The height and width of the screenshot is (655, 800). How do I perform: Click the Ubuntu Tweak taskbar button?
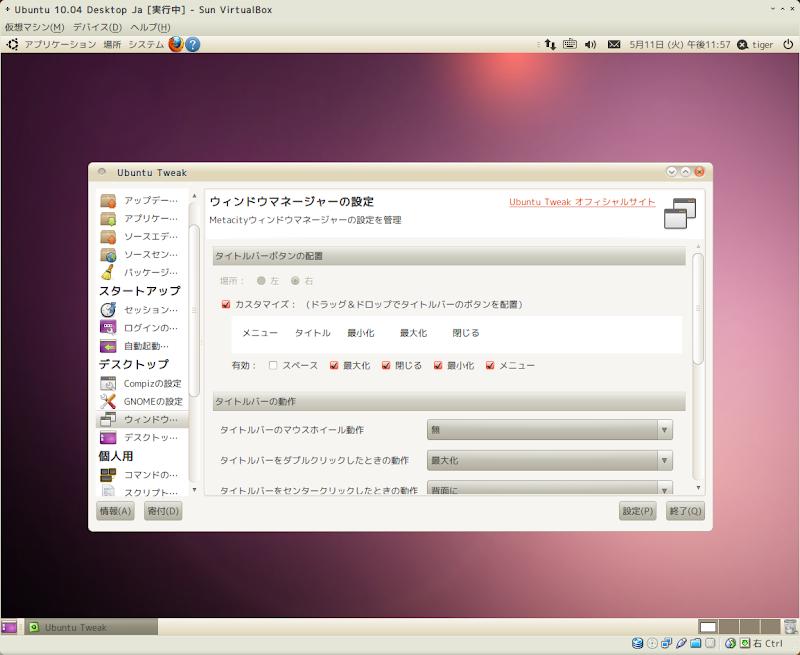tap(91, 627)
